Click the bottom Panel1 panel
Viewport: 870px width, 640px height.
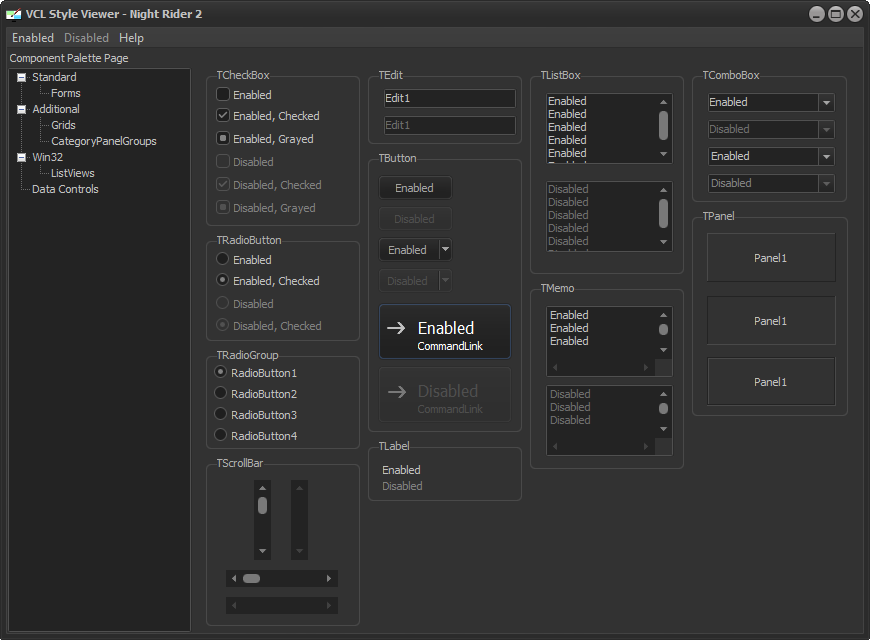point(771,381)
